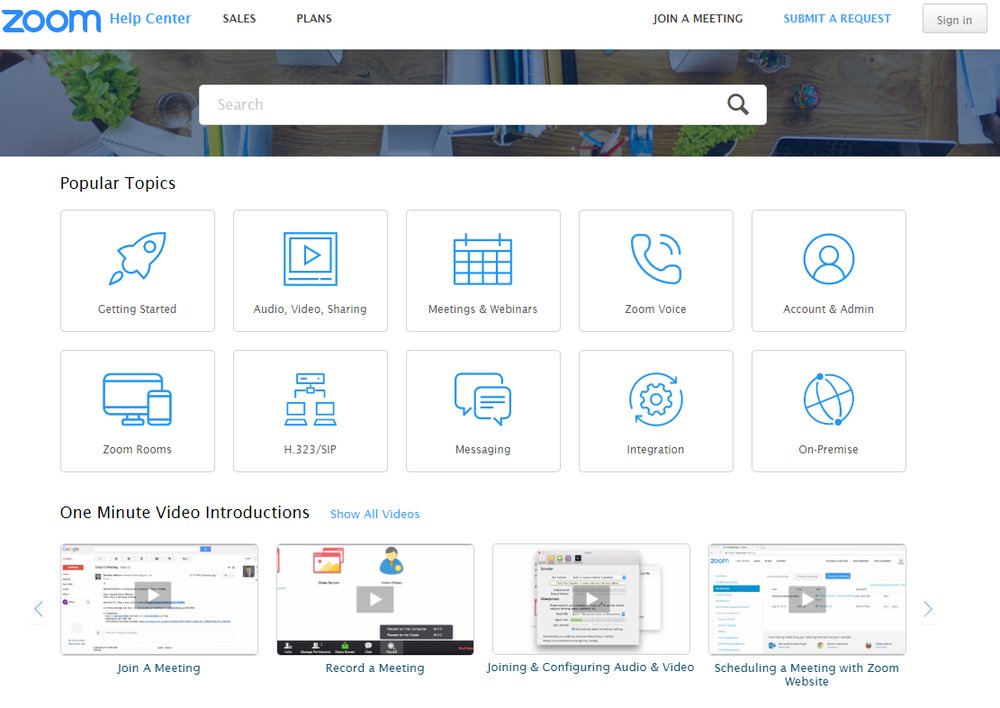Play the Record a Meeting video thumbnail
This screenshot has height=708, width=1000.
click(375, 599)
